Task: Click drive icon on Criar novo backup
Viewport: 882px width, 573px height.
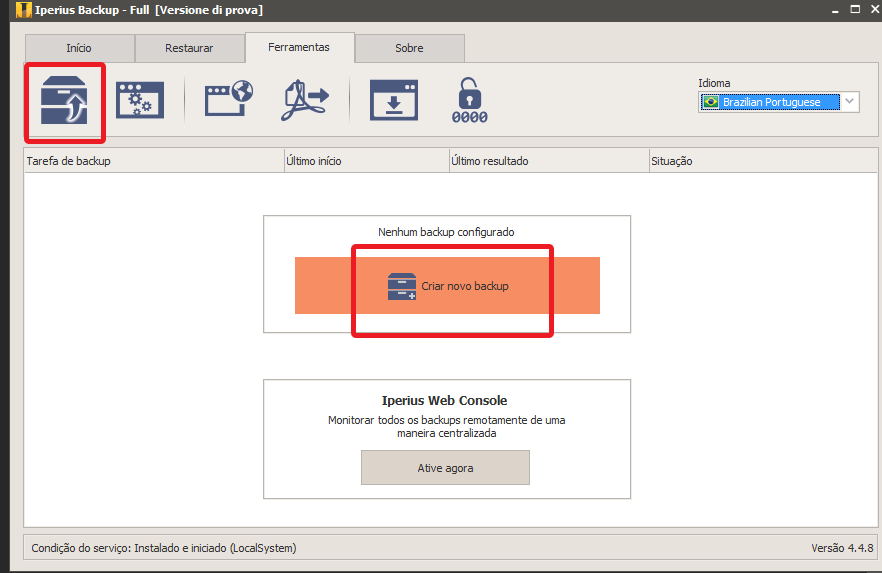Action: tap(402, 286)
